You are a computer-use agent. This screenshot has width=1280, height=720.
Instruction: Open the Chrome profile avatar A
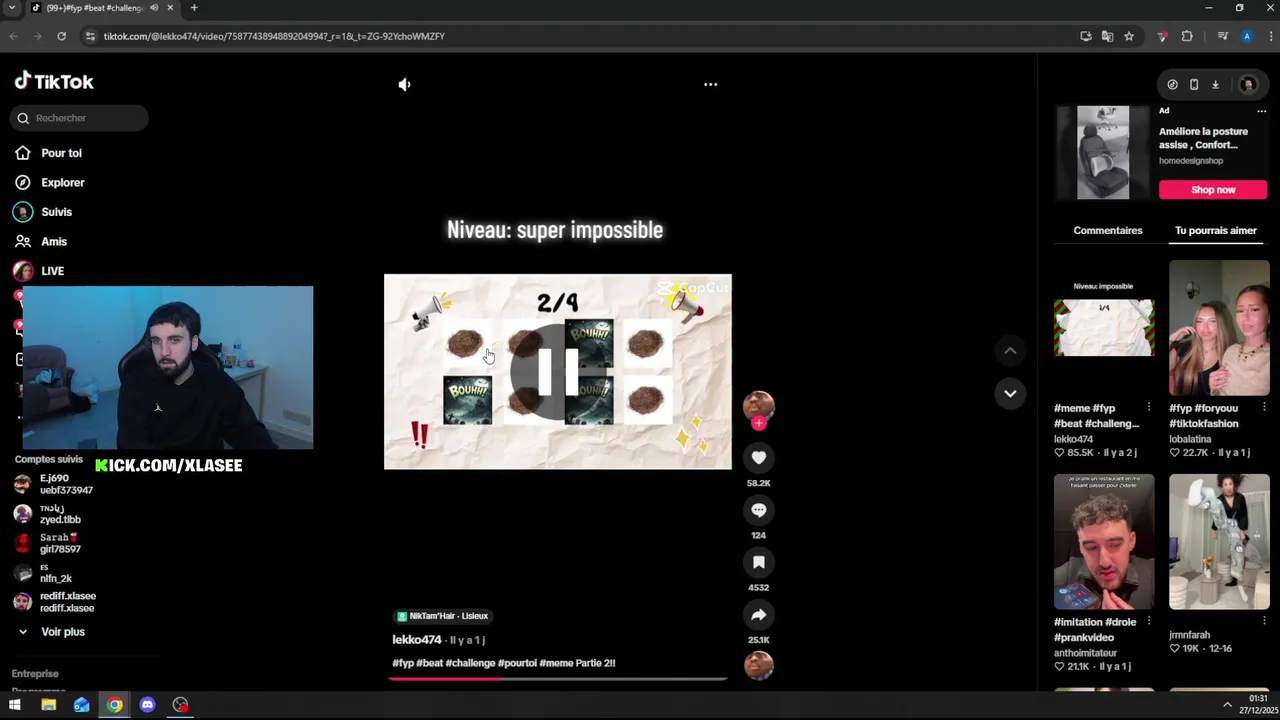tap(1246, 36)
